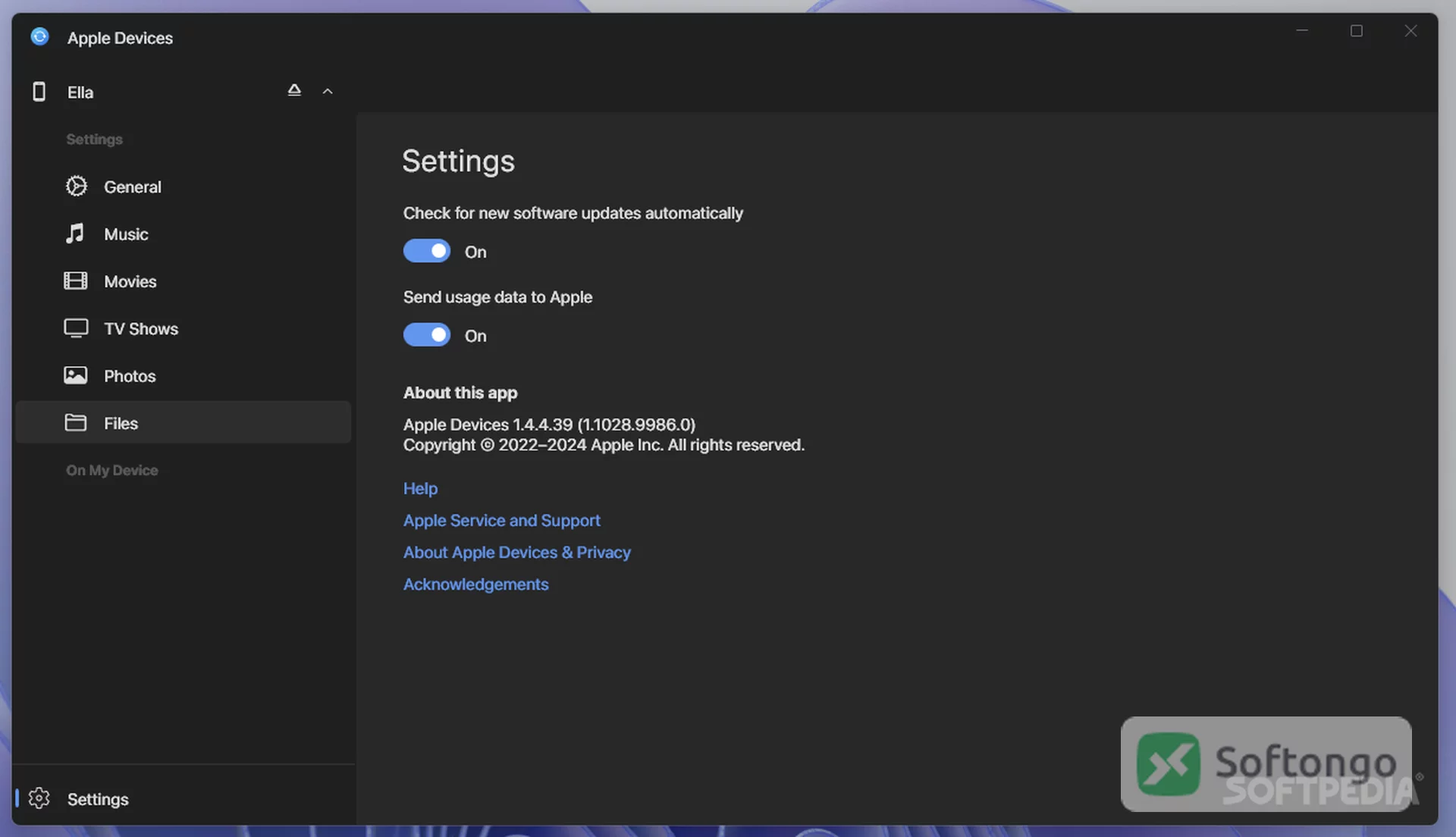Image resolution: width=1456 pixels, height=837 pixels.
Task: Click the General gear icon in sidebar
Action: point(76,186)
